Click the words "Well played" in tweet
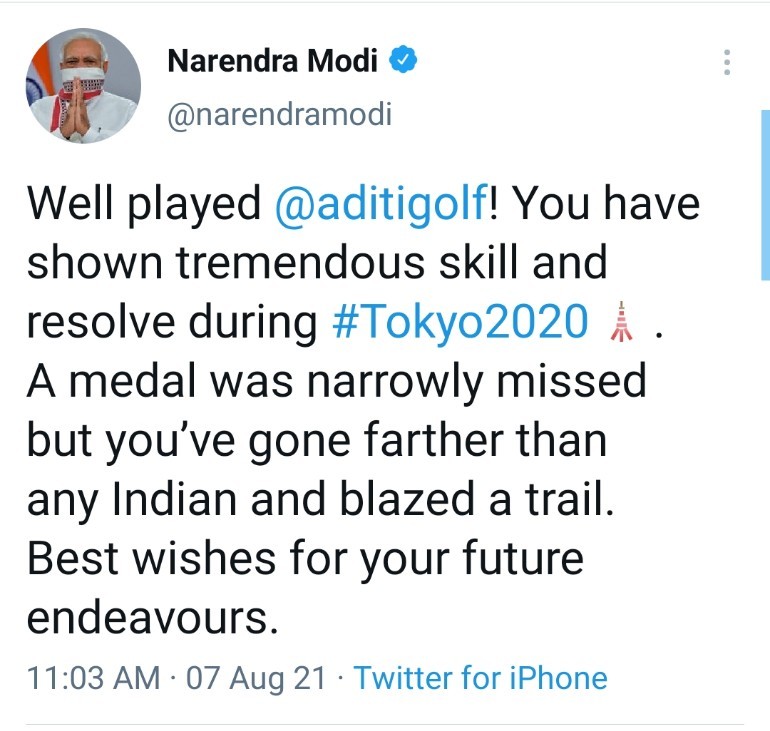Viewport: 770px width, 731px height. pos(144,204)
